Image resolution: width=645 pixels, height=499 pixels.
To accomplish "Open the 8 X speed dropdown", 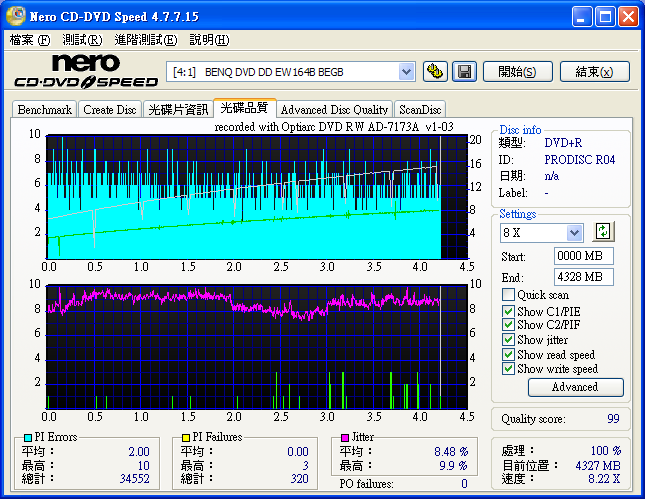I will (x=575, y=233).
